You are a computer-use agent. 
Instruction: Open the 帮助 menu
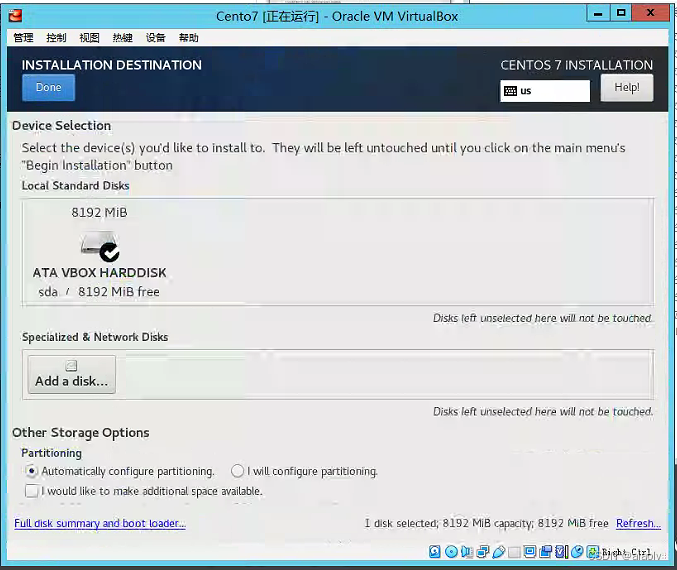tap(189, 38)
